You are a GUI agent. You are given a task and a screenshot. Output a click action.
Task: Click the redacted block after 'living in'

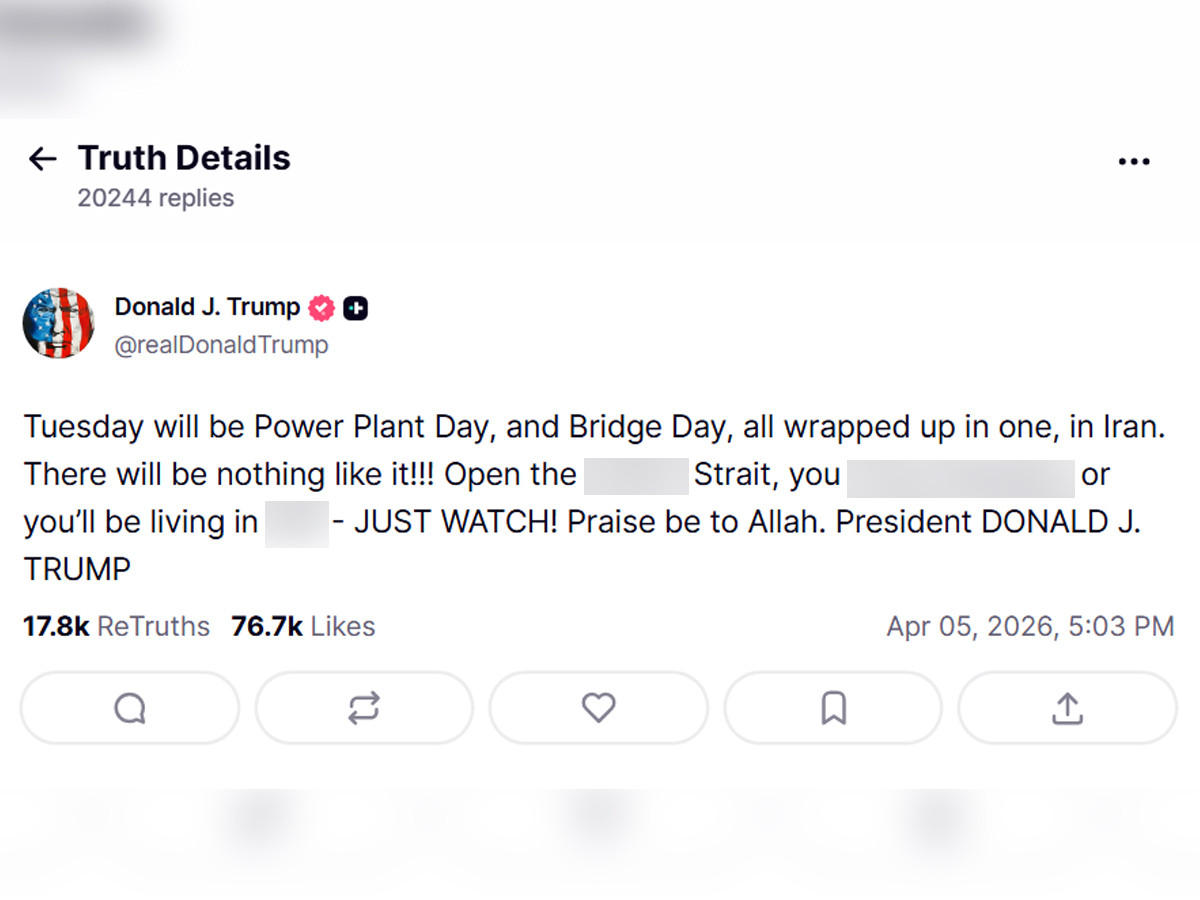click(297, 522)
